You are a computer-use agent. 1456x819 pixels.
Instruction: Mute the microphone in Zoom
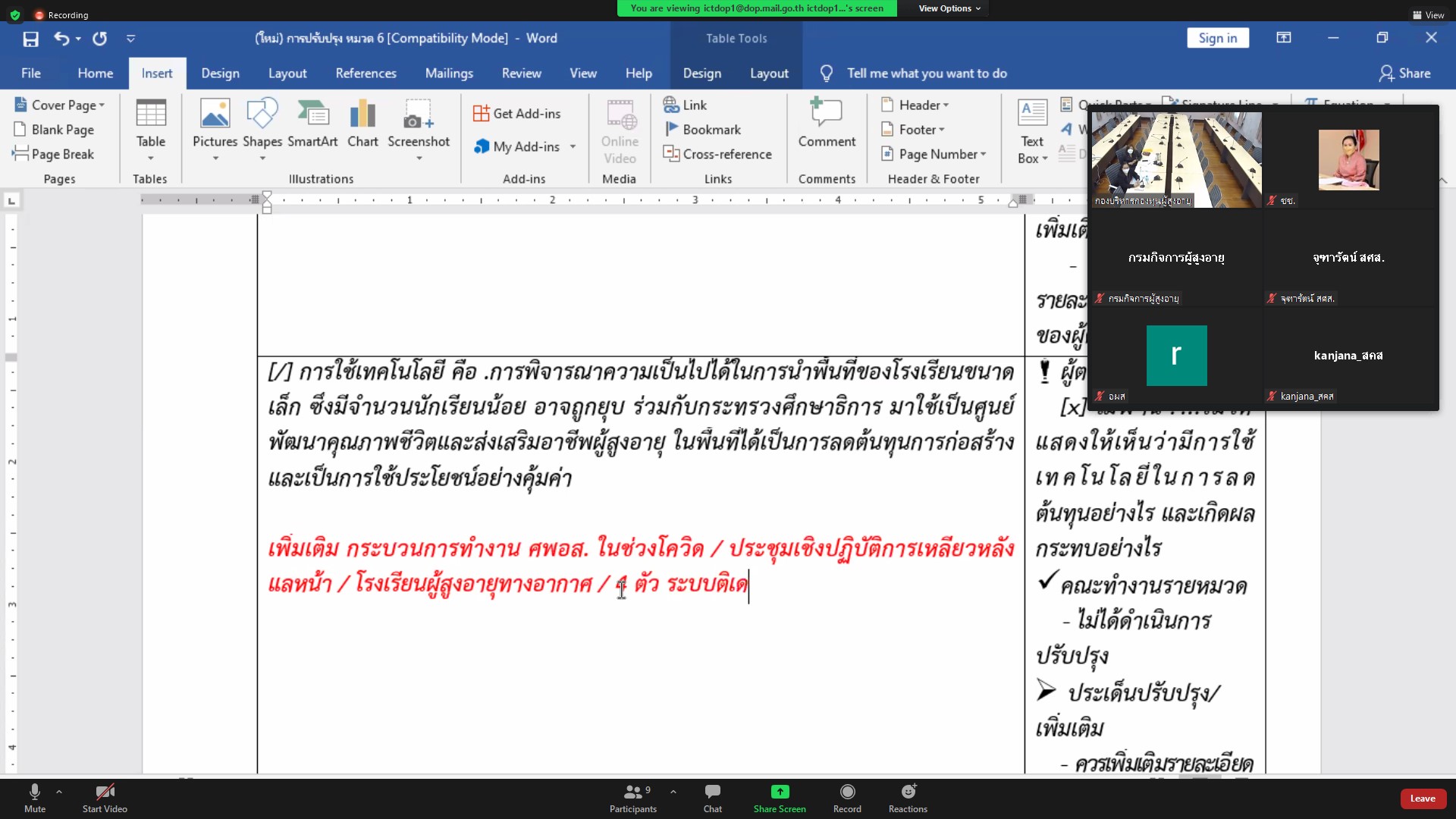(x=35, y=799)
